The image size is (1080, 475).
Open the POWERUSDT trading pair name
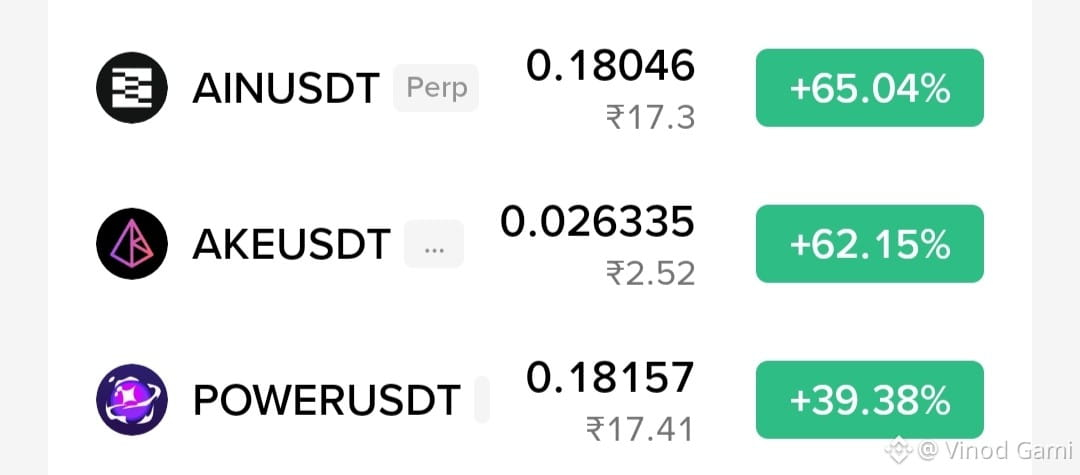[x=326, y=400]
